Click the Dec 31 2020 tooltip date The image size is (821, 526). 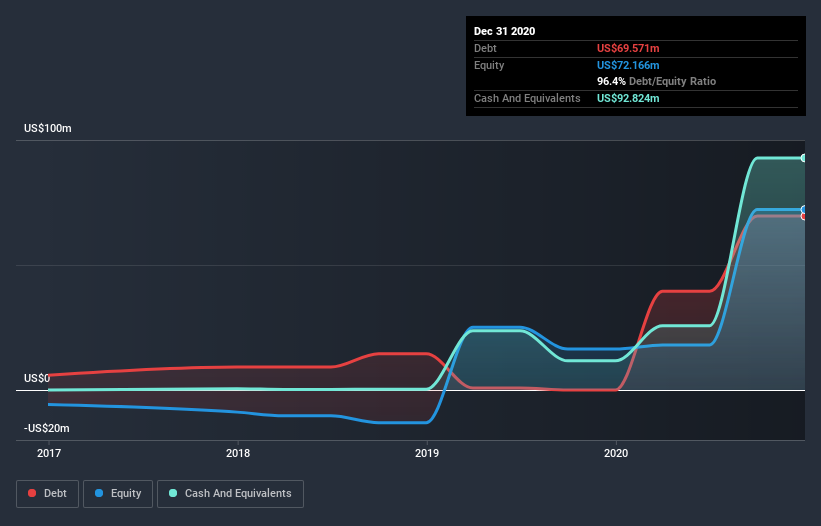click(x=504, y=31)
